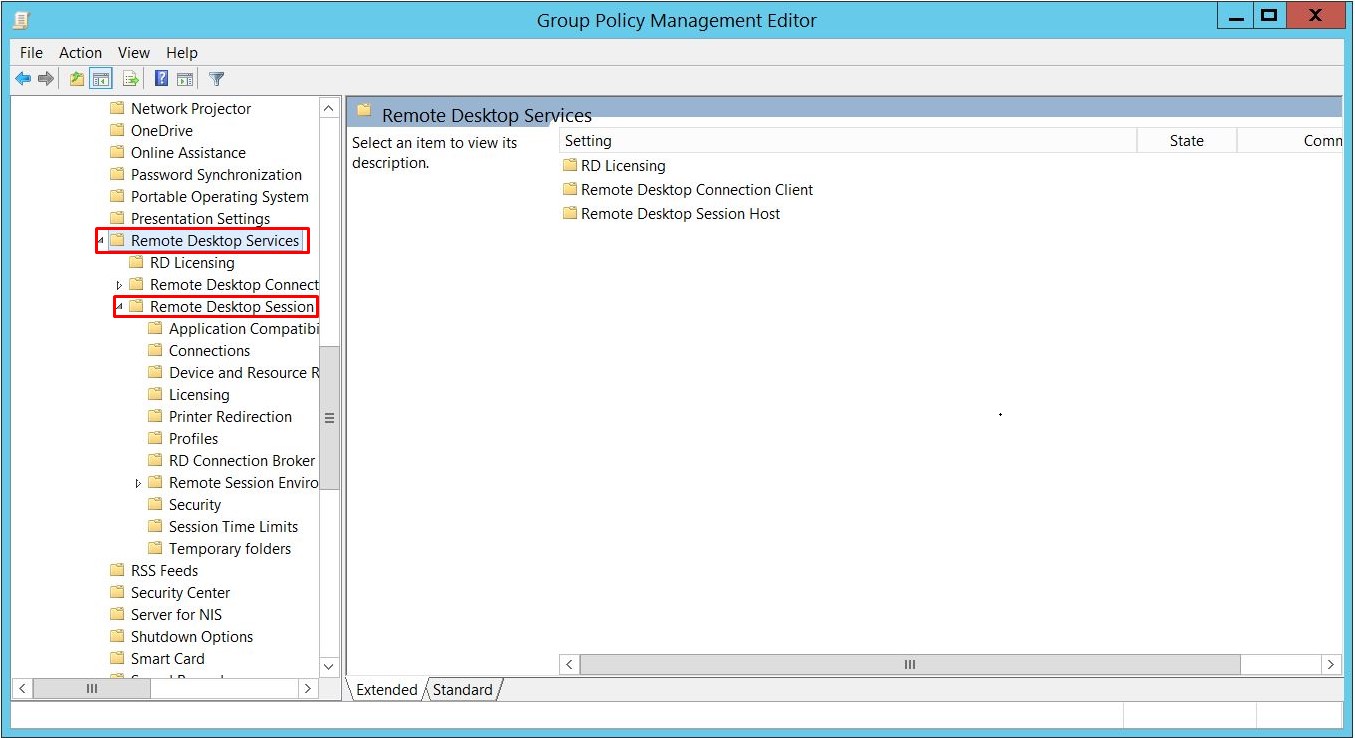Viewport: 1355px width, 738px height.
Task: Expand the Remote Desktop Connection Client node
Action: pos(120,285)
